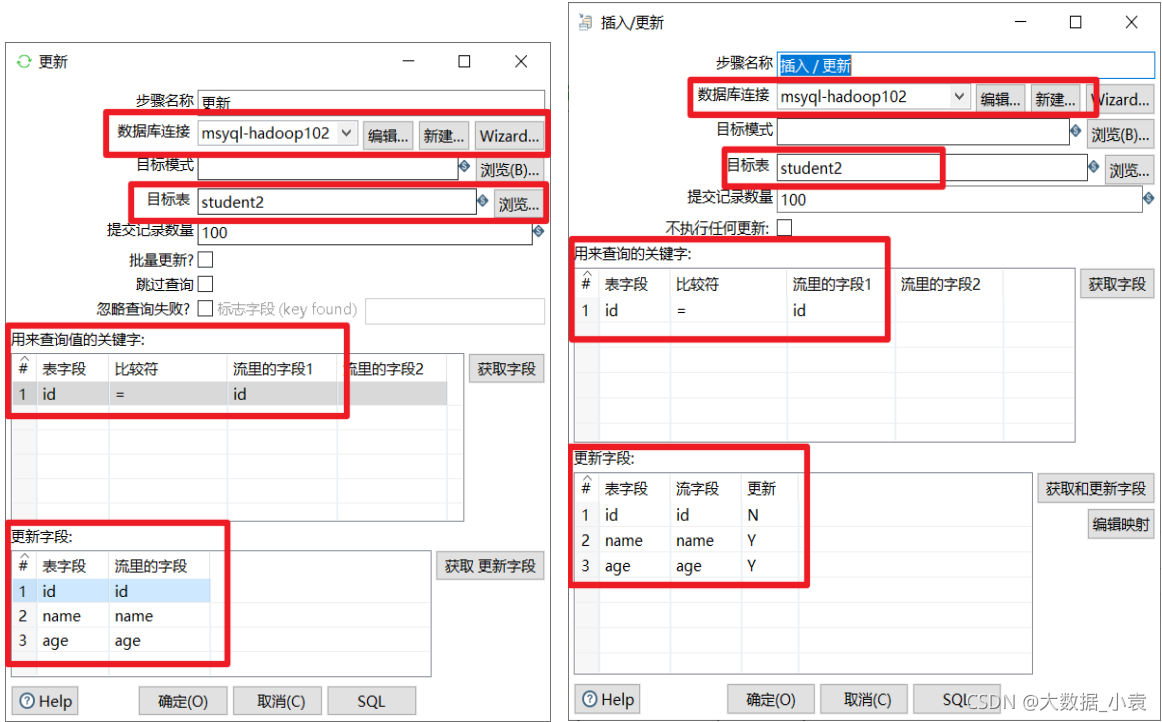Confirm with 确定(O) in 插入/更新 window
1162x722 pixels.
[771, 699]
